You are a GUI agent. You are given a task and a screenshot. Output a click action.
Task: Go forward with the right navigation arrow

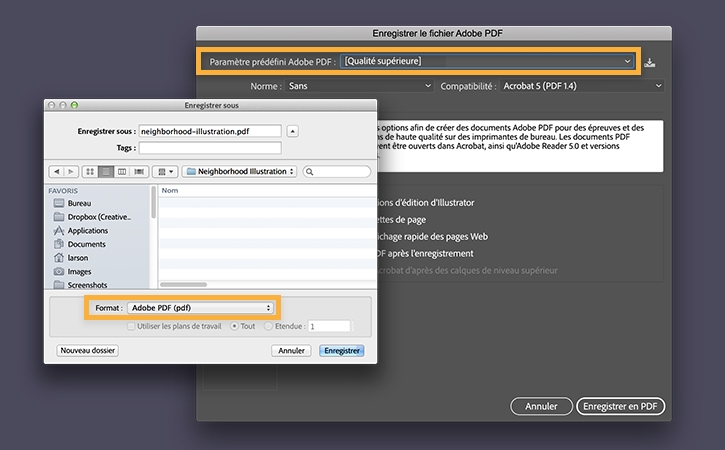pyautogui.click(x=71, y=172)
